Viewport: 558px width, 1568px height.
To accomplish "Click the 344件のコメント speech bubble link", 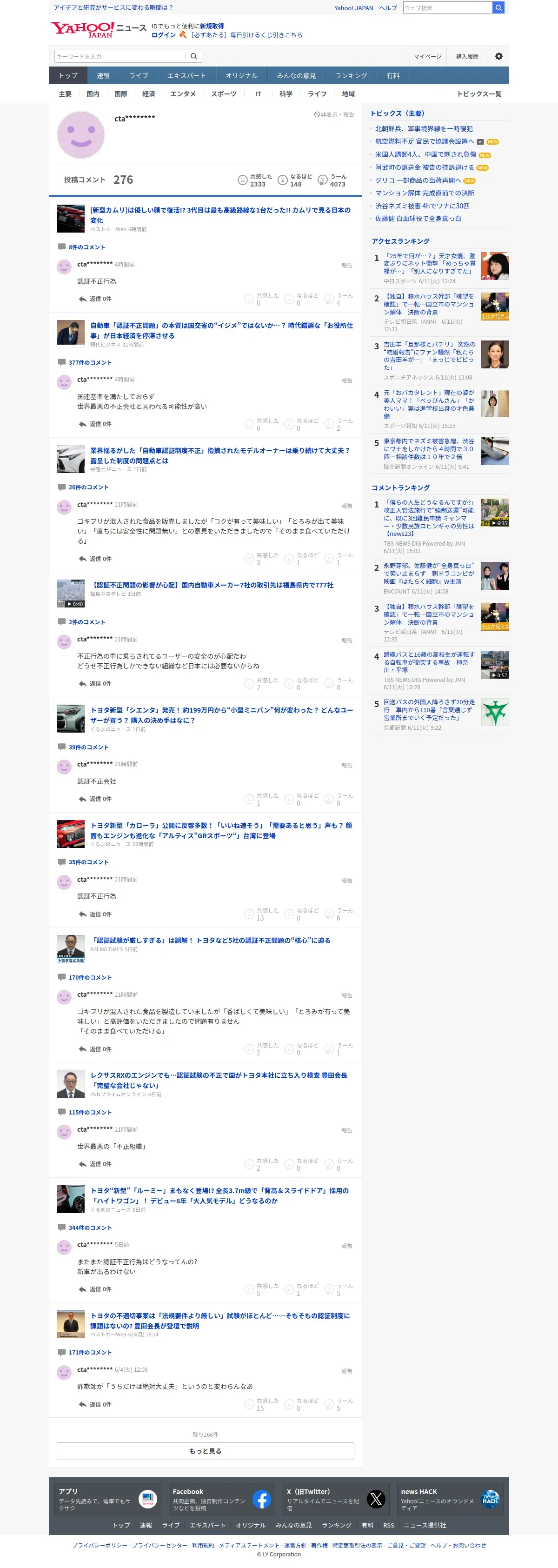I will point(85,1228).
